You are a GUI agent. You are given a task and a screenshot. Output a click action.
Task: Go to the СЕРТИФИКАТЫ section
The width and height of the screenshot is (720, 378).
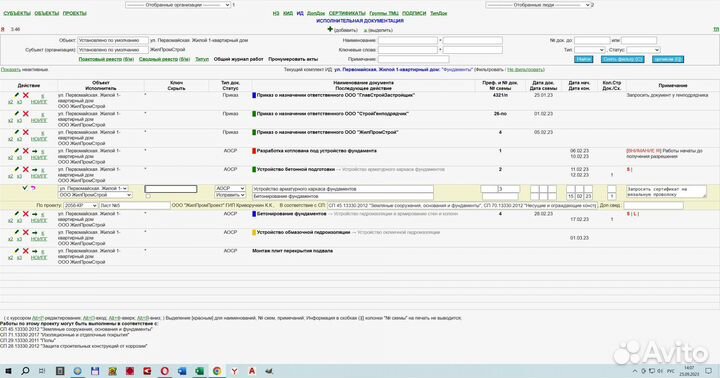tap(347, 13)
